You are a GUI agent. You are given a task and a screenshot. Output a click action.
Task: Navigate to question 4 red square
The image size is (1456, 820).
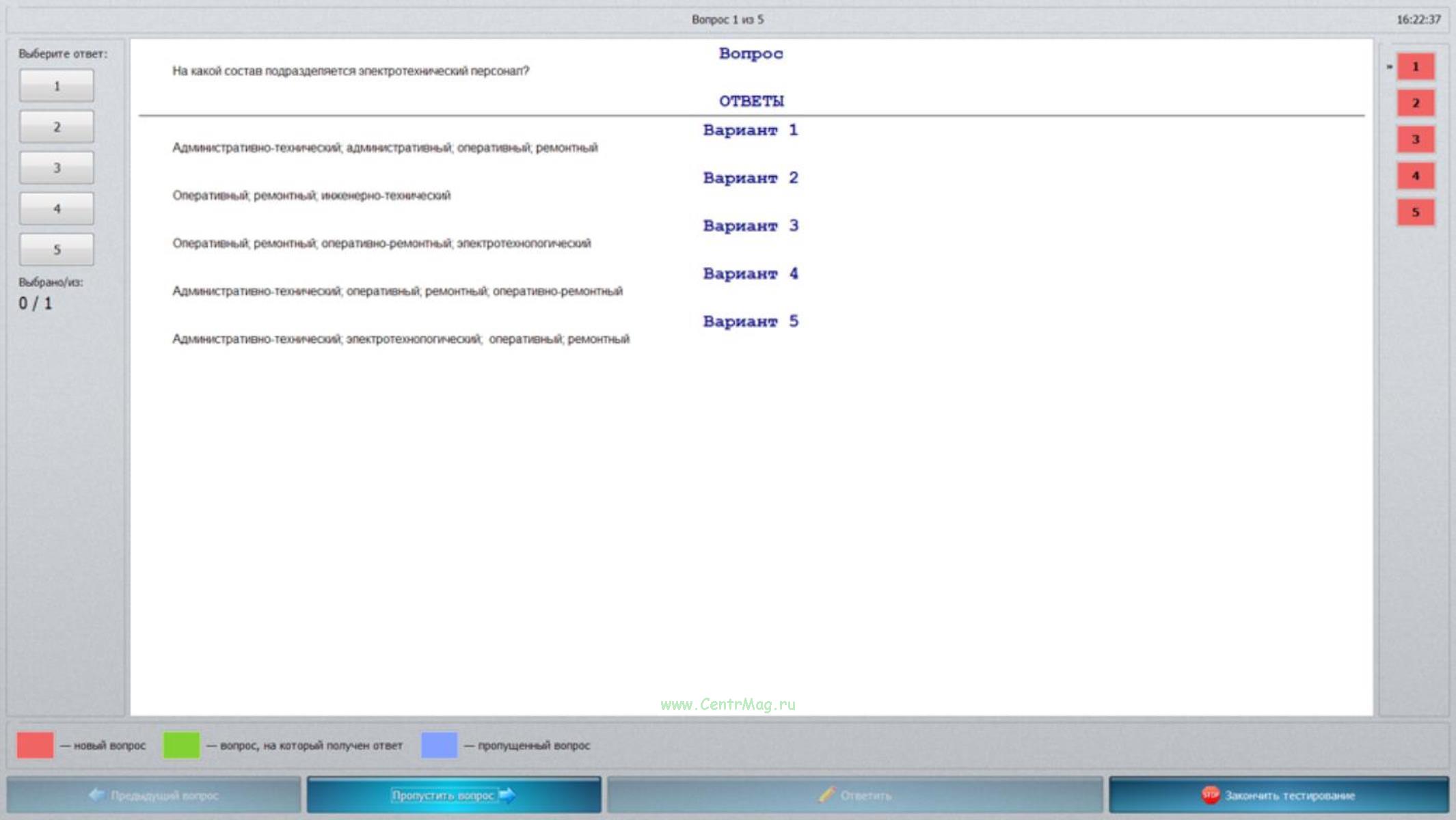(x=1415, y=176)
